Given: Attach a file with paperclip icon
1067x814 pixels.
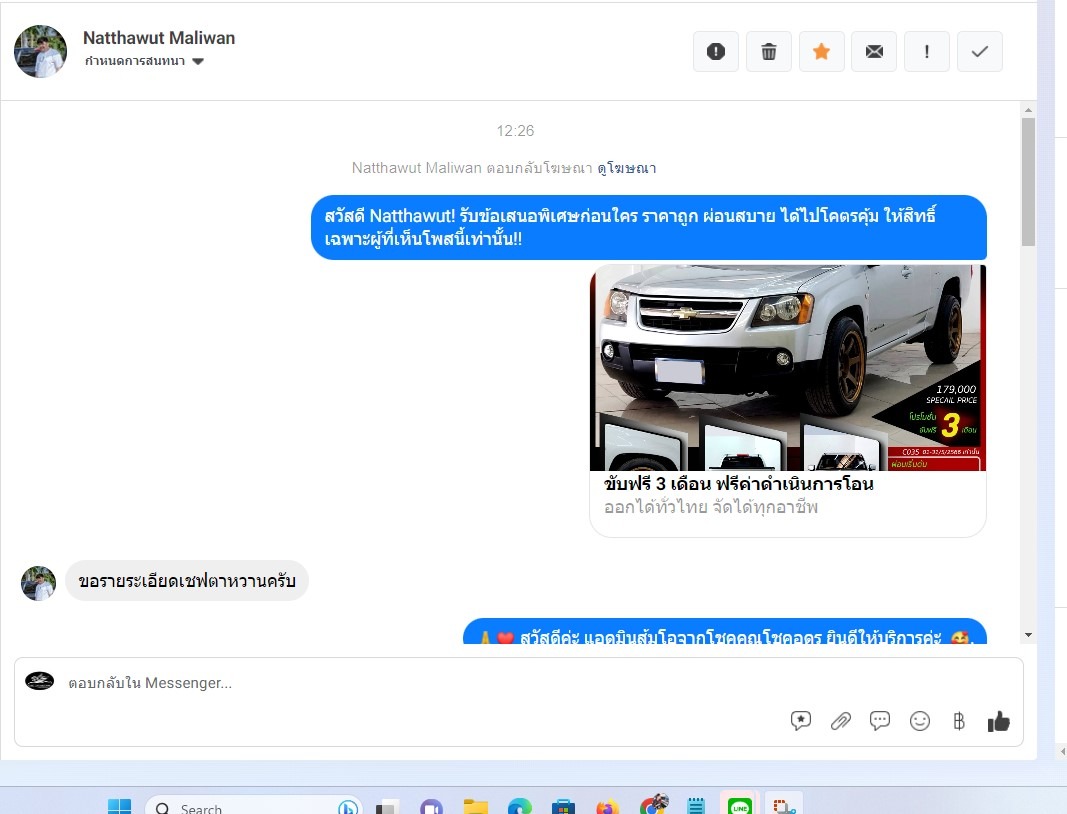Looking at the screenshot, I should (x=841, y=721).
